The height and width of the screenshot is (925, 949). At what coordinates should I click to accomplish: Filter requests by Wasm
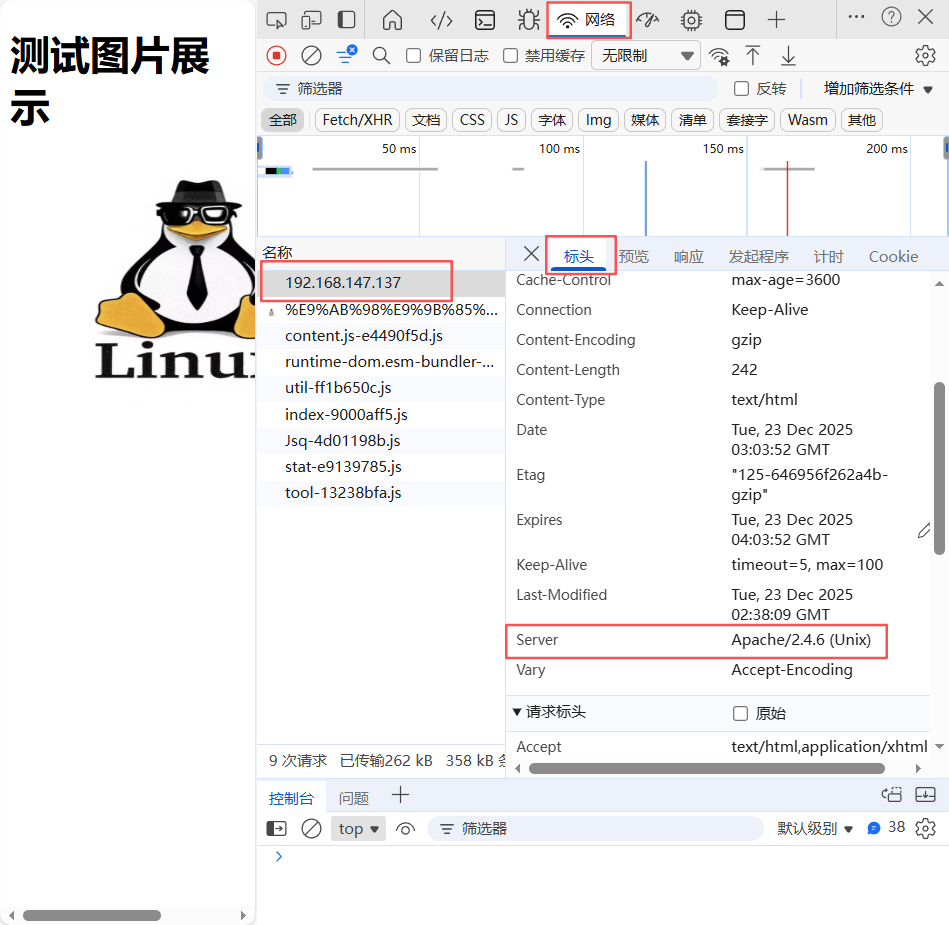(x=807, y=120)
